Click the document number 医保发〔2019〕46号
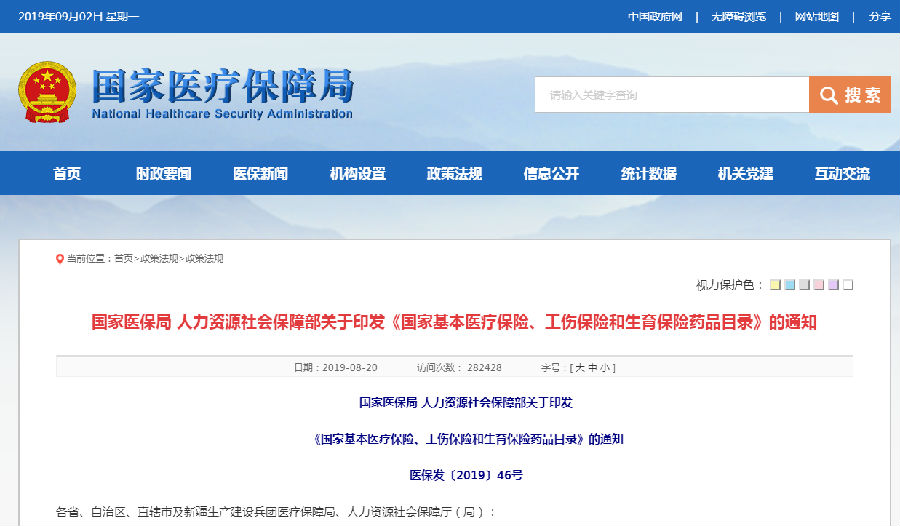The image size is (900, 526). click(466, 475)
